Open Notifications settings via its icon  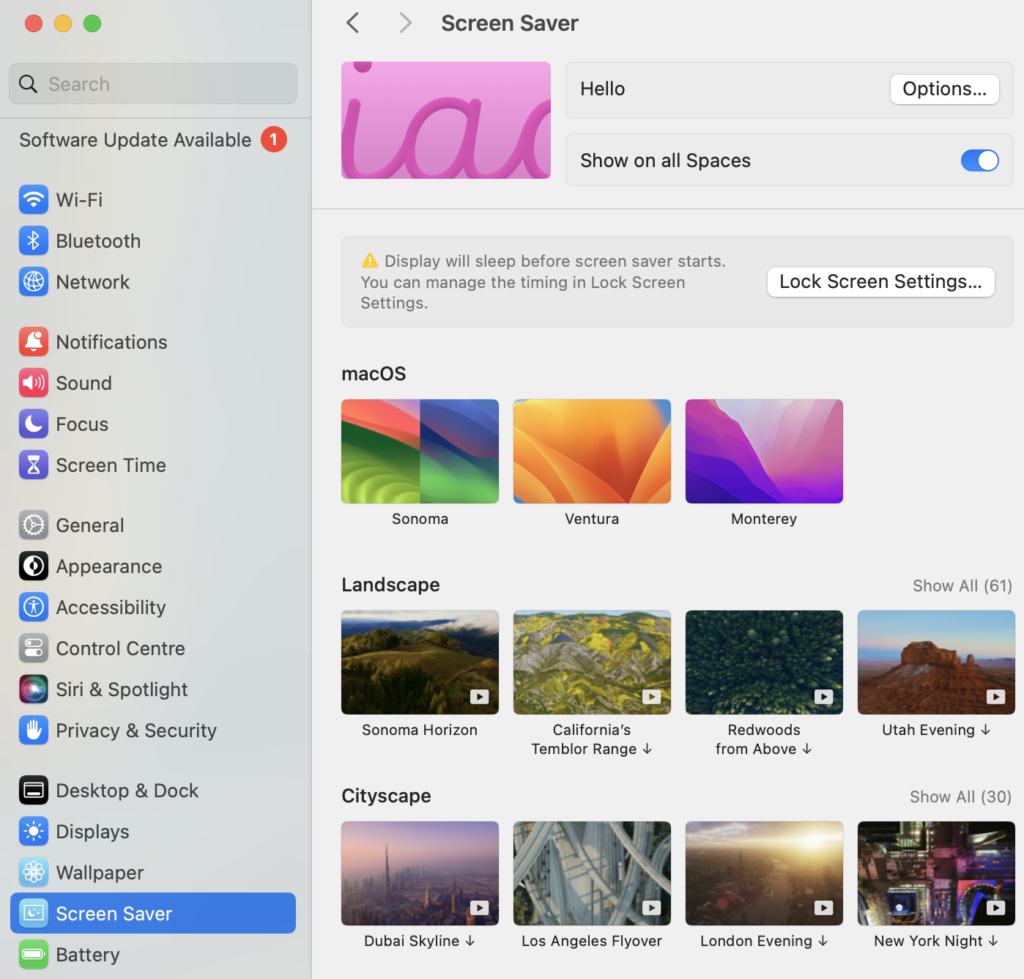tap(32, 342)
